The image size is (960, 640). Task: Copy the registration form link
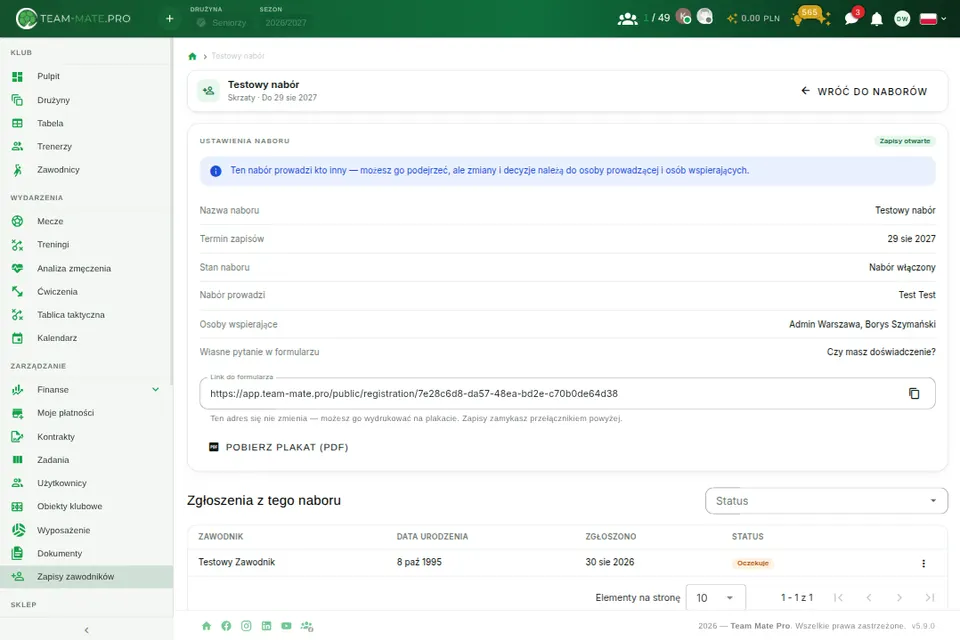click(913, 393)
